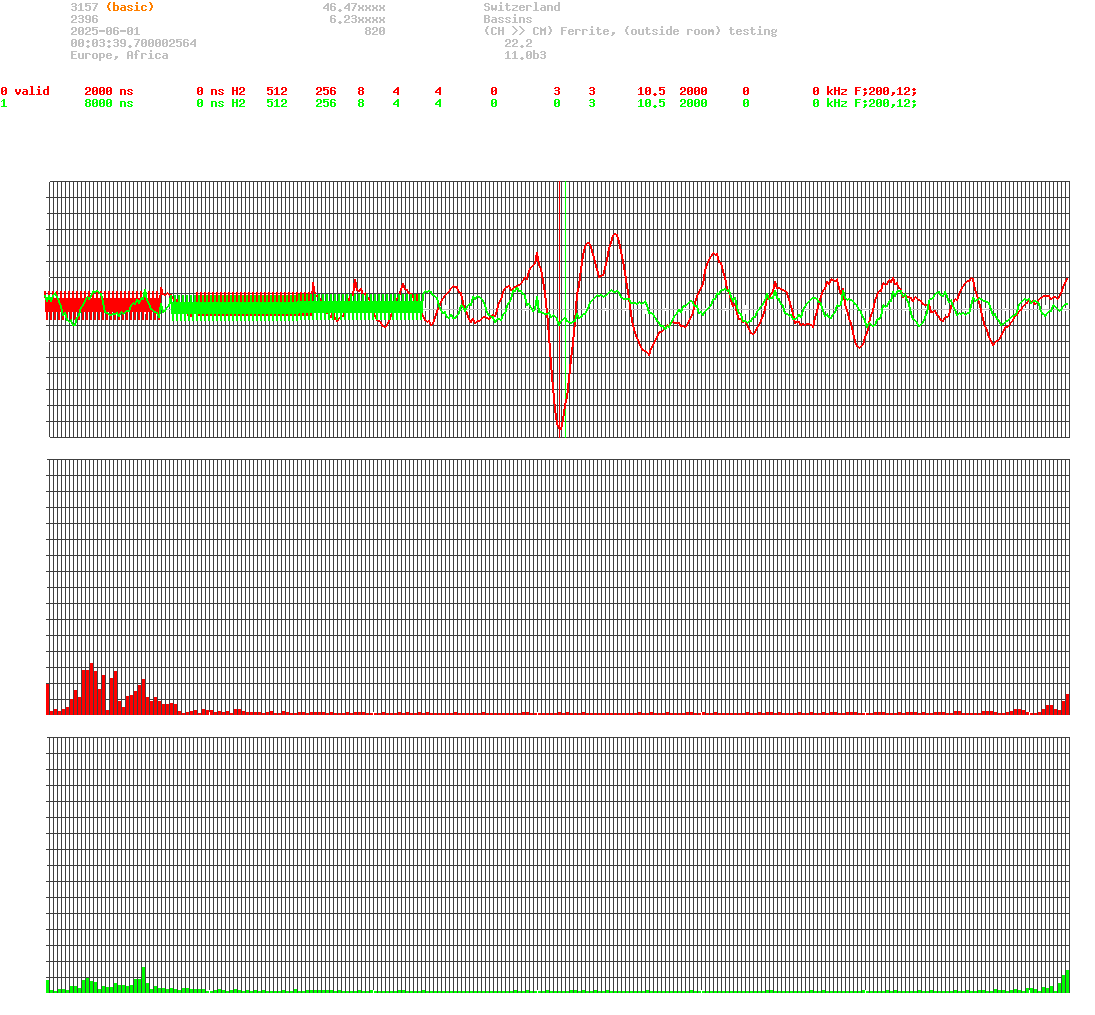
Task: Select the red "8" value
Action: point(361,92)
